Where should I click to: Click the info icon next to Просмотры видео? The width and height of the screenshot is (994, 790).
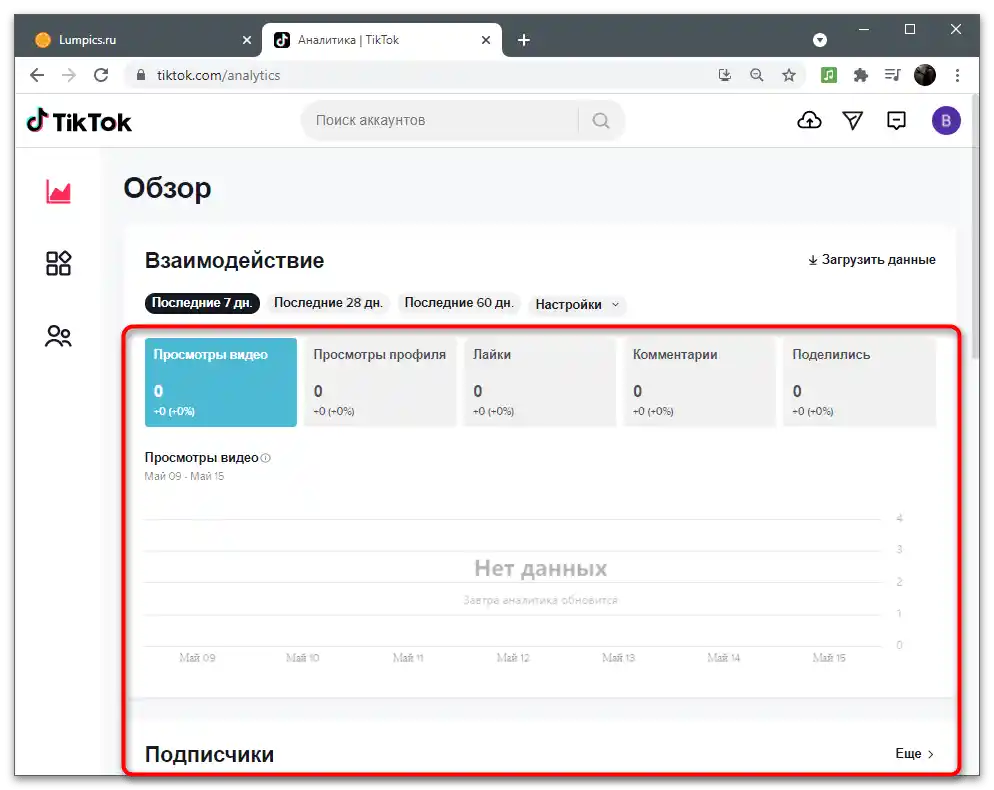click(x=266, y=458)
